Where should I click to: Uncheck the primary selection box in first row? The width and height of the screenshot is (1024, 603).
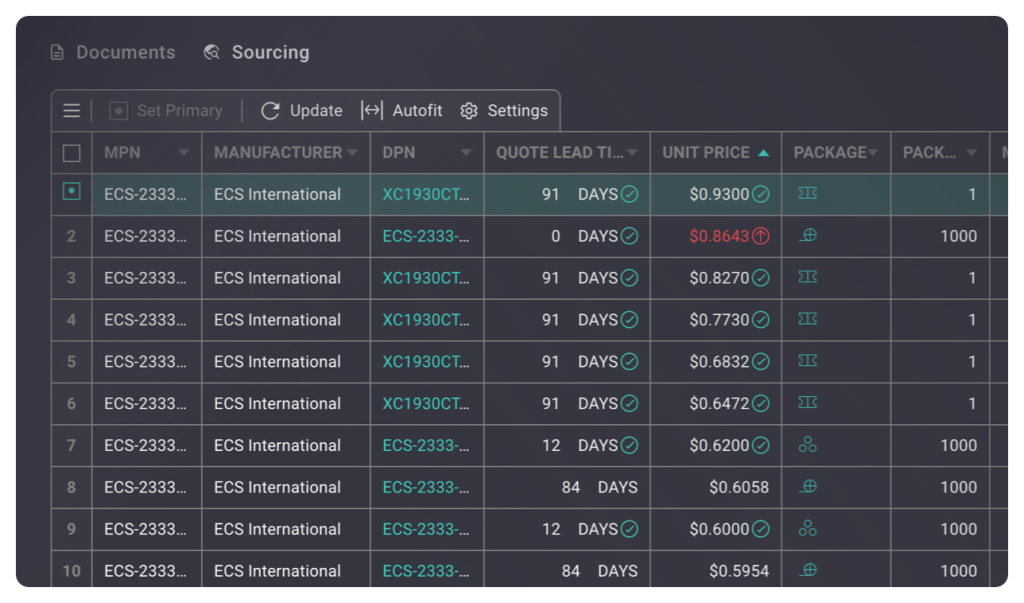click(x=72, y=191)
